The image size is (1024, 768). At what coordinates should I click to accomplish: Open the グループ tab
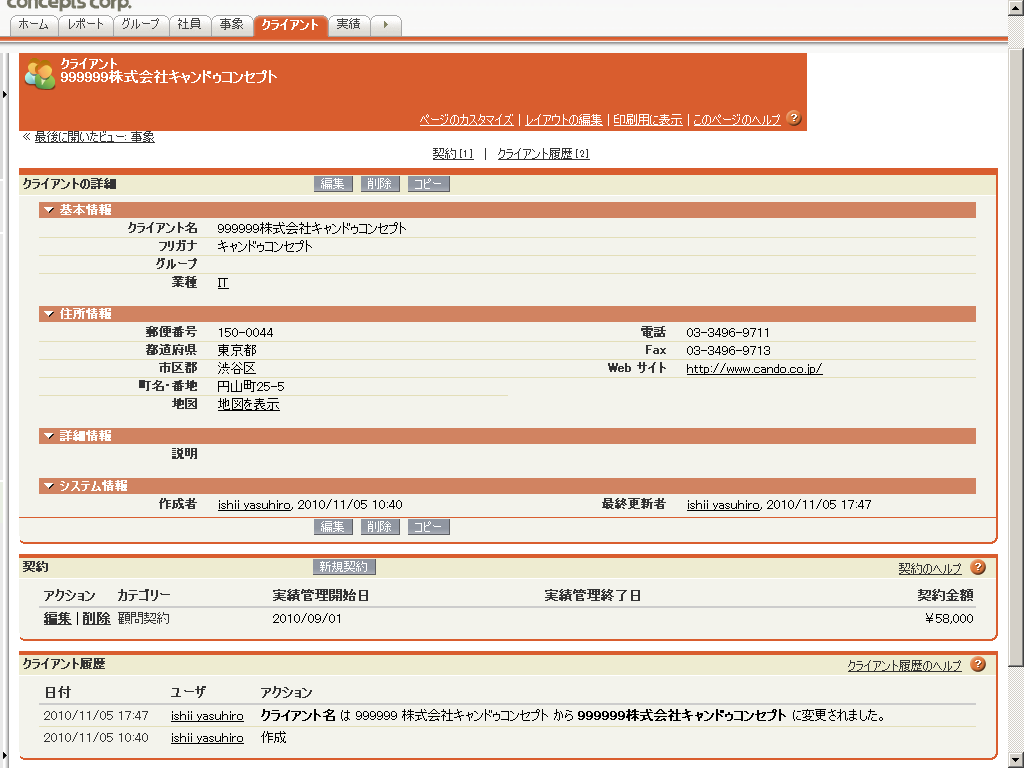pos(140,25)
